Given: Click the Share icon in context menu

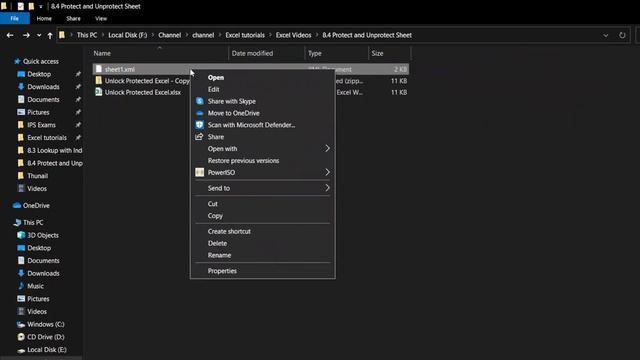Looking at the screenshot, I should 199,137.
